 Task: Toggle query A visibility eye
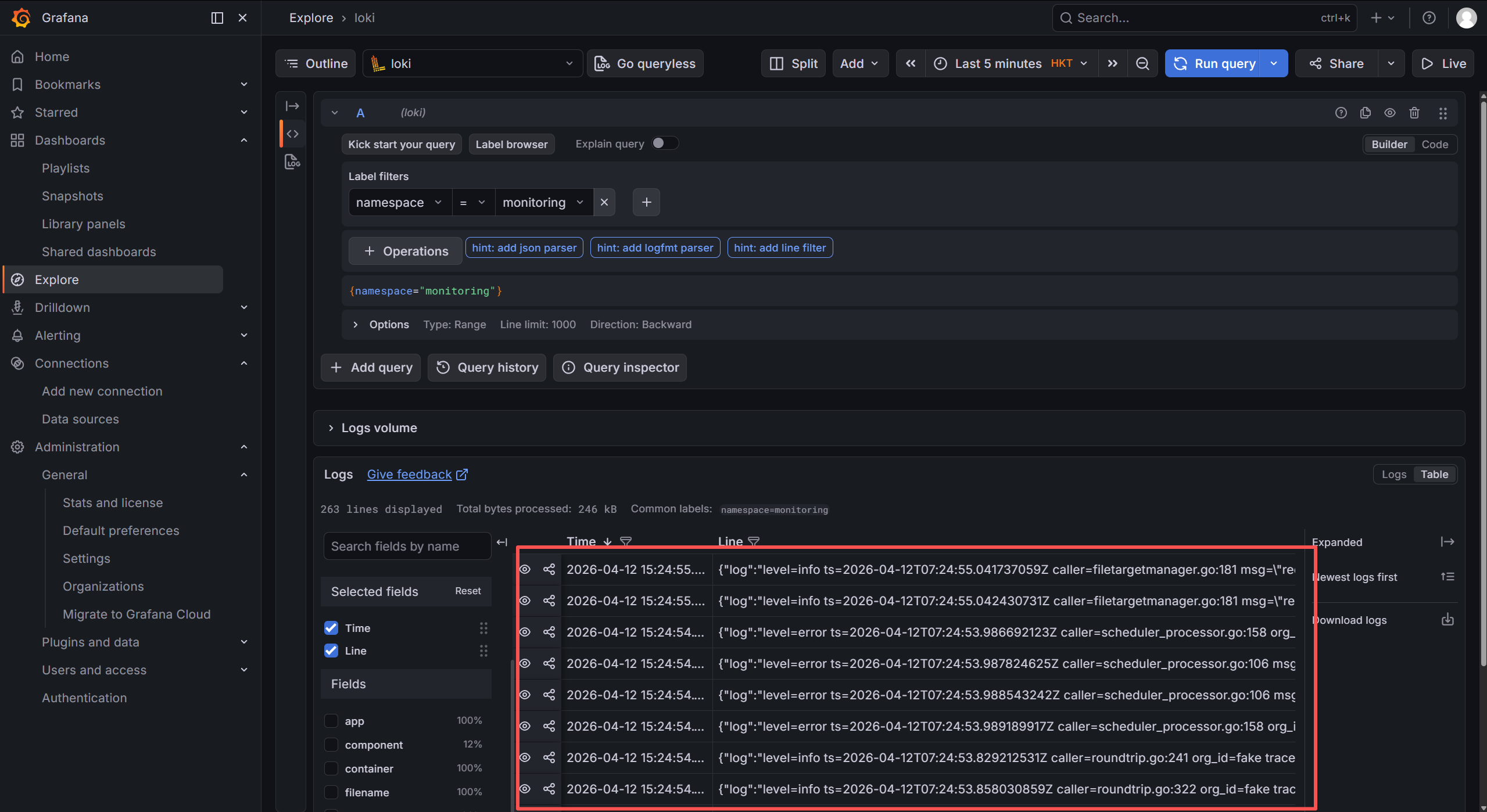click(x=1390, y=113)
